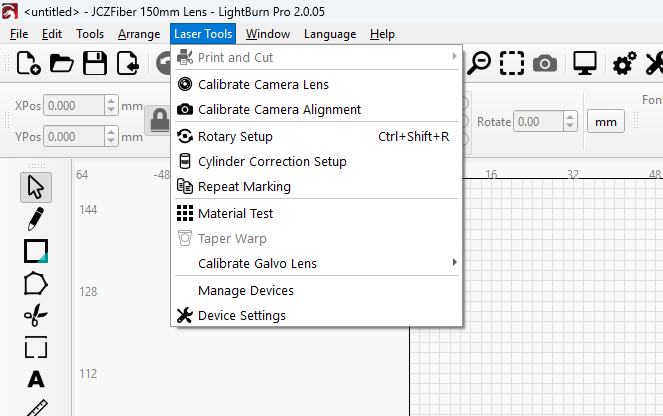Click the New file icon
This screenshot has height=416, width=663.
[x=28, y=64]
